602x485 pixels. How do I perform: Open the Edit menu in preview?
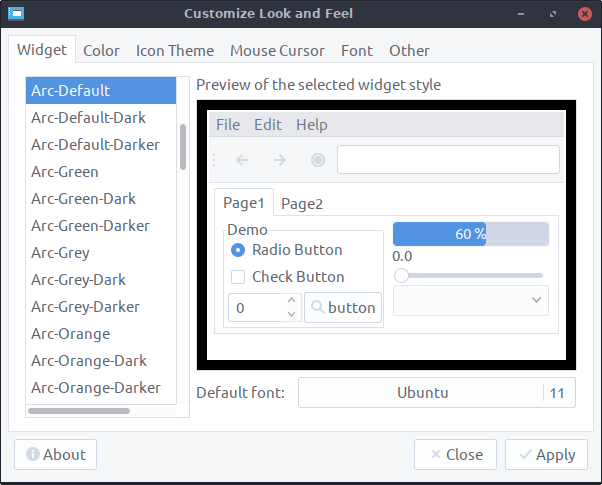coord(268,125)
